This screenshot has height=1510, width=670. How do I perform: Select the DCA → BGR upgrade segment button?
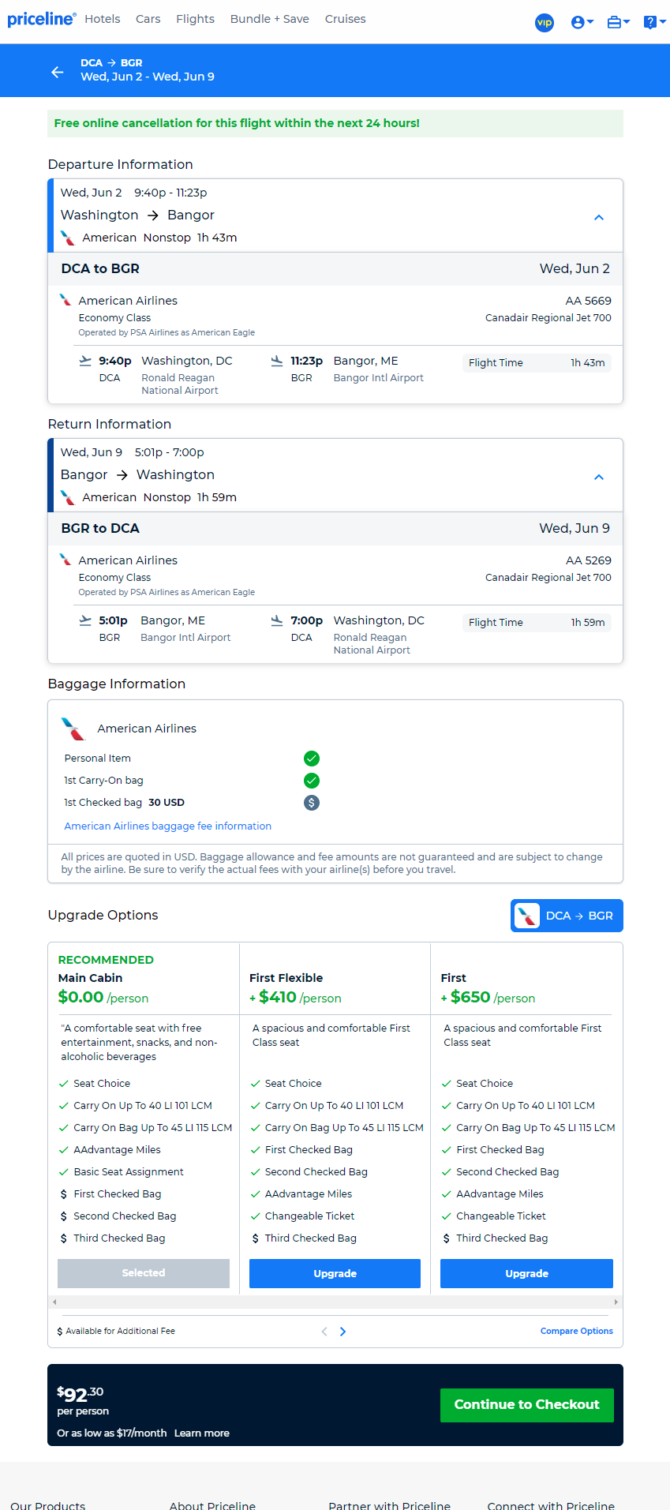coord(567,915)
